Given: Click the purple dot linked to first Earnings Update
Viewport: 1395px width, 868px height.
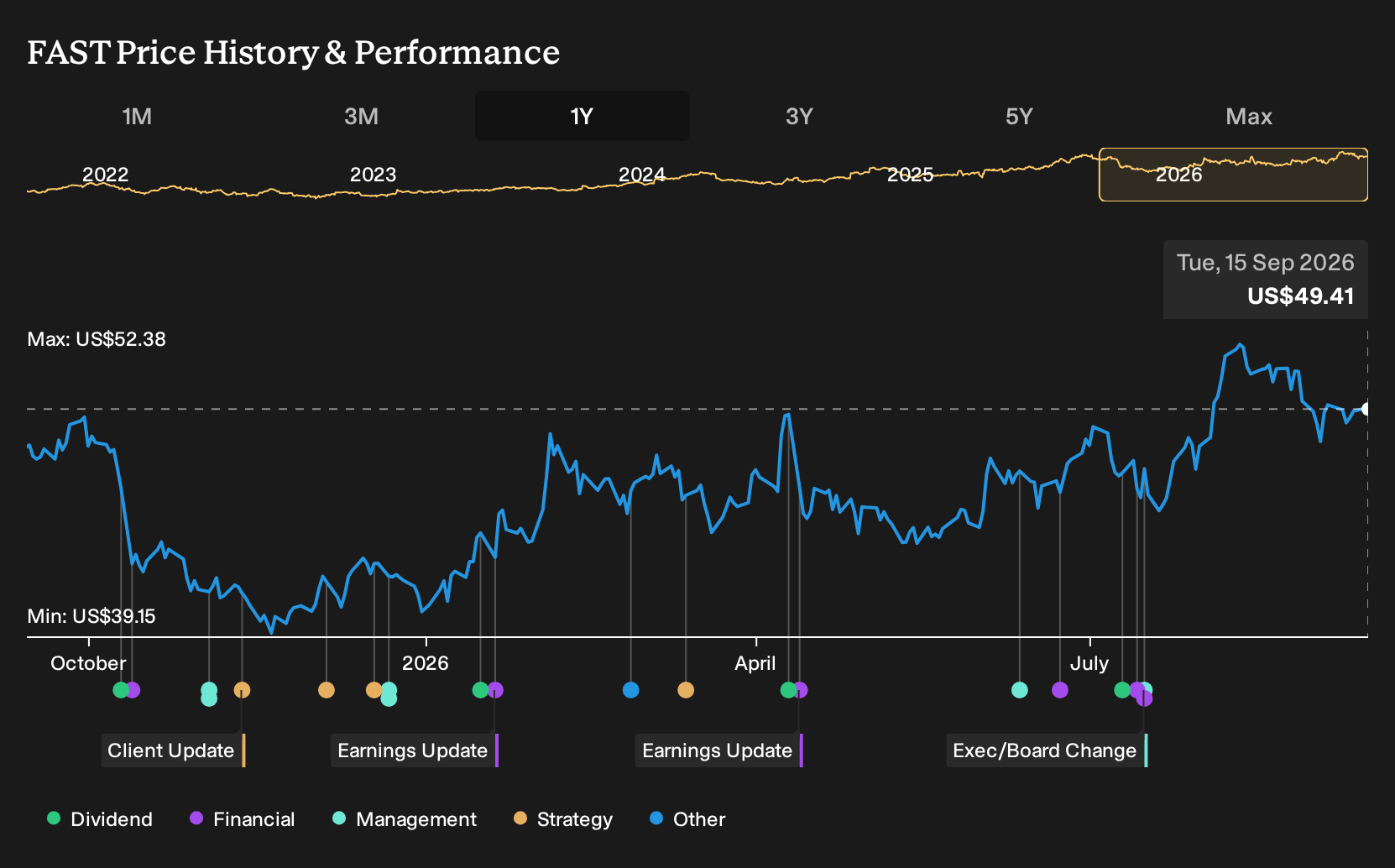Looking at the screenshot, I should [x=496, y=690].
